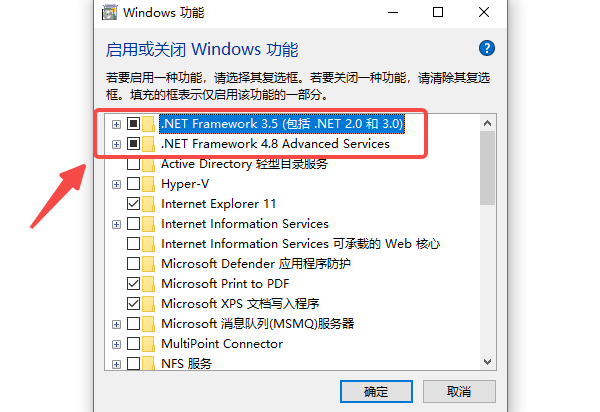Click the folder icon next to NFS 服务
Screen dimensions: 600x412
coord(150,364)
